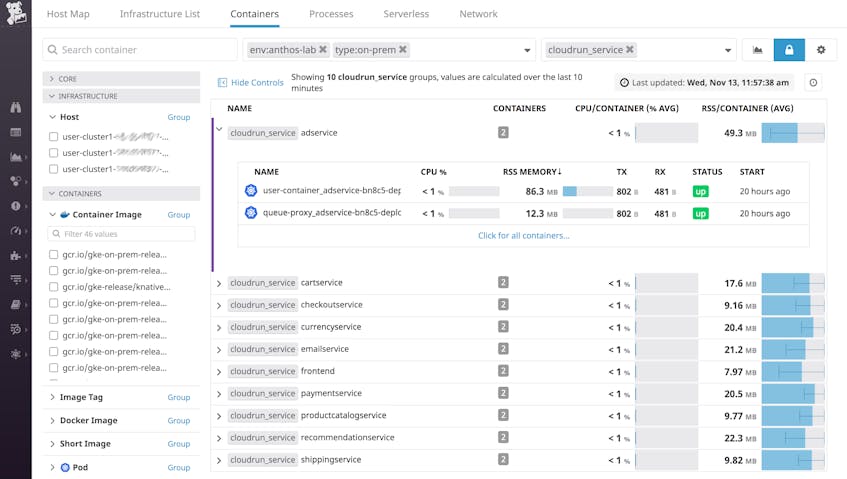Open the settings gear icon
The width and height of the screenshot is (847, 479).
tap(821, 50)
